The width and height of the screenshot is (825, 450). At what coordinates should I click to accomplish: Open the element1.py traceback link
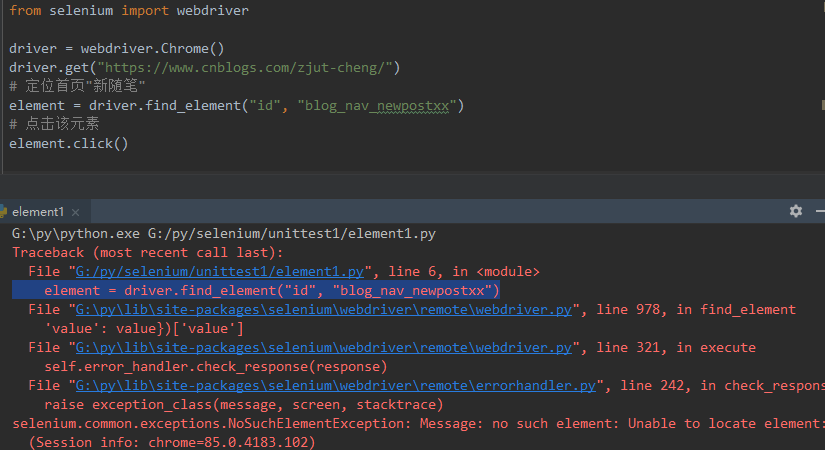[219, 272]
